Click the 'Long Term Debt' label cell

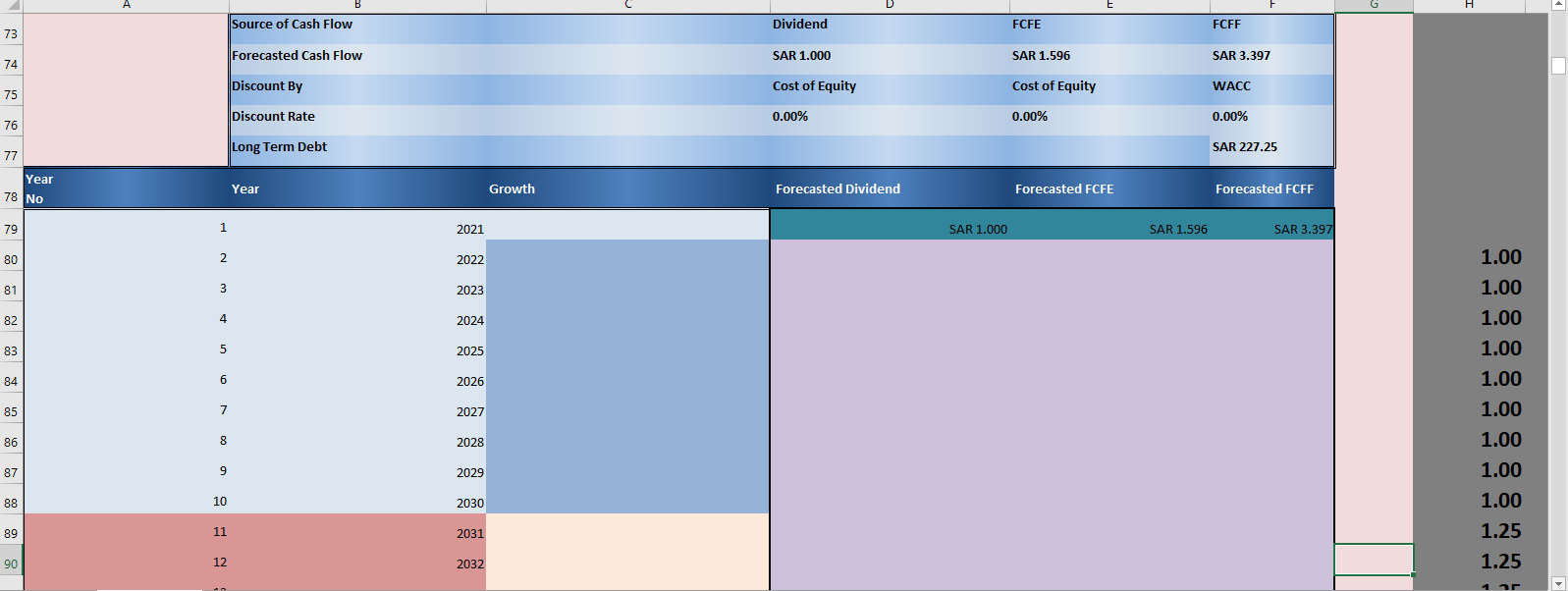(357, 150)
